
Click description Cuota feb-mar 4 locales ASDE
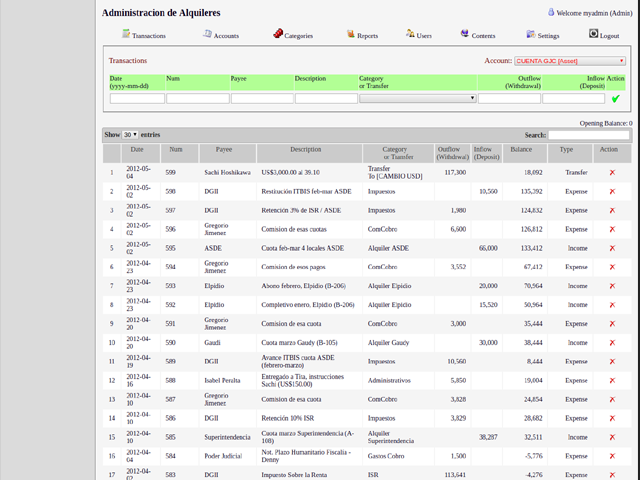tap(302, 248)
